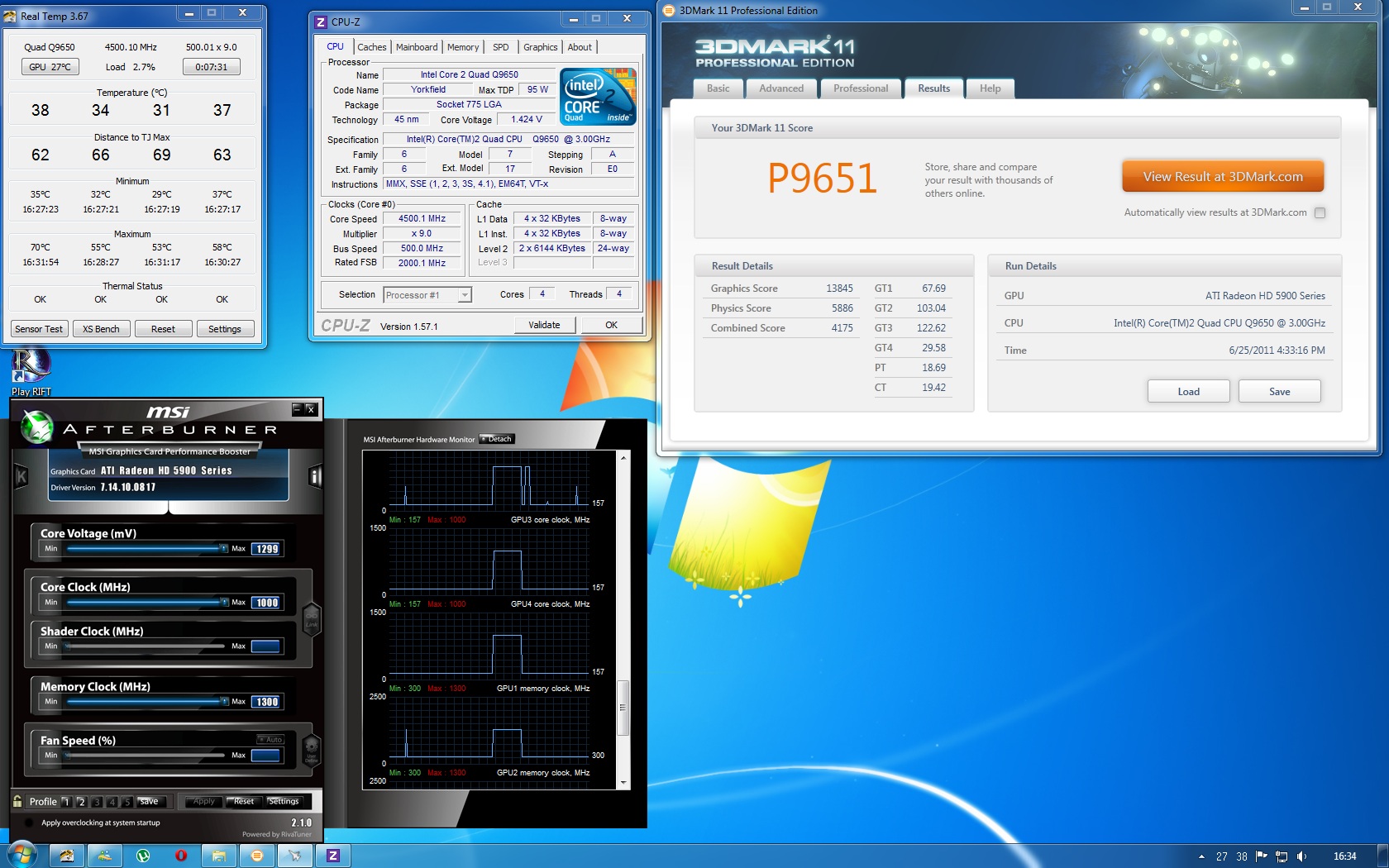The image size is (1389, 868).
Task: Switch to the CPU-Z Mainboard tab
Action: 417,47
